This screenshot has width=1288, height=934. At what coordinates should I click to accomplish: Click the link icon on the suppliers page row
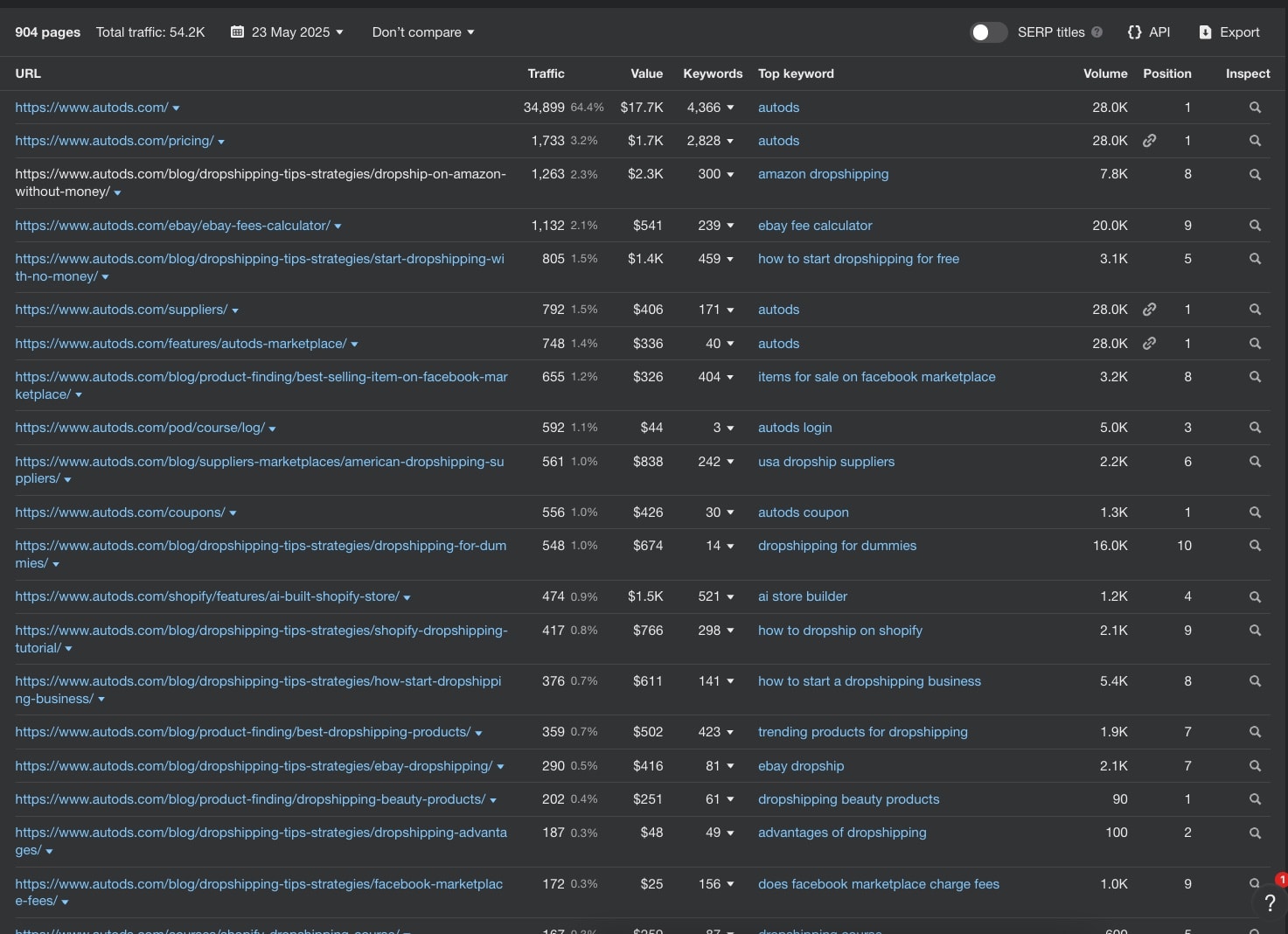1149,309
